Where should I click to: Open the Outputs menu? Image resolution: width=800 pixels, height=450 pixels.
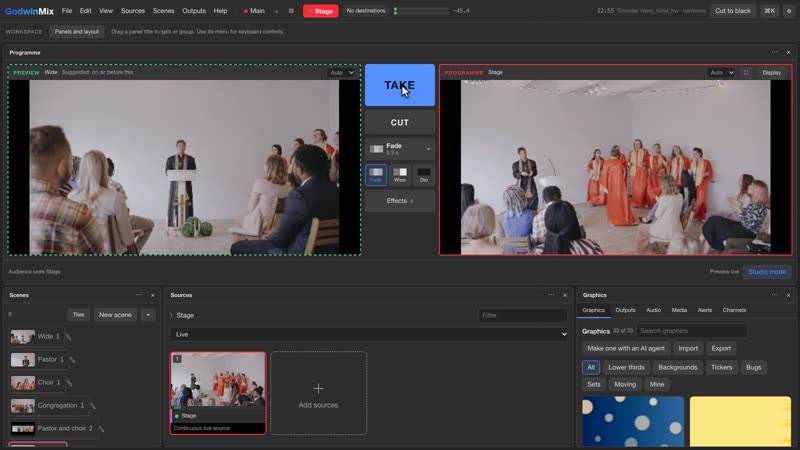(x=194, y=11)
